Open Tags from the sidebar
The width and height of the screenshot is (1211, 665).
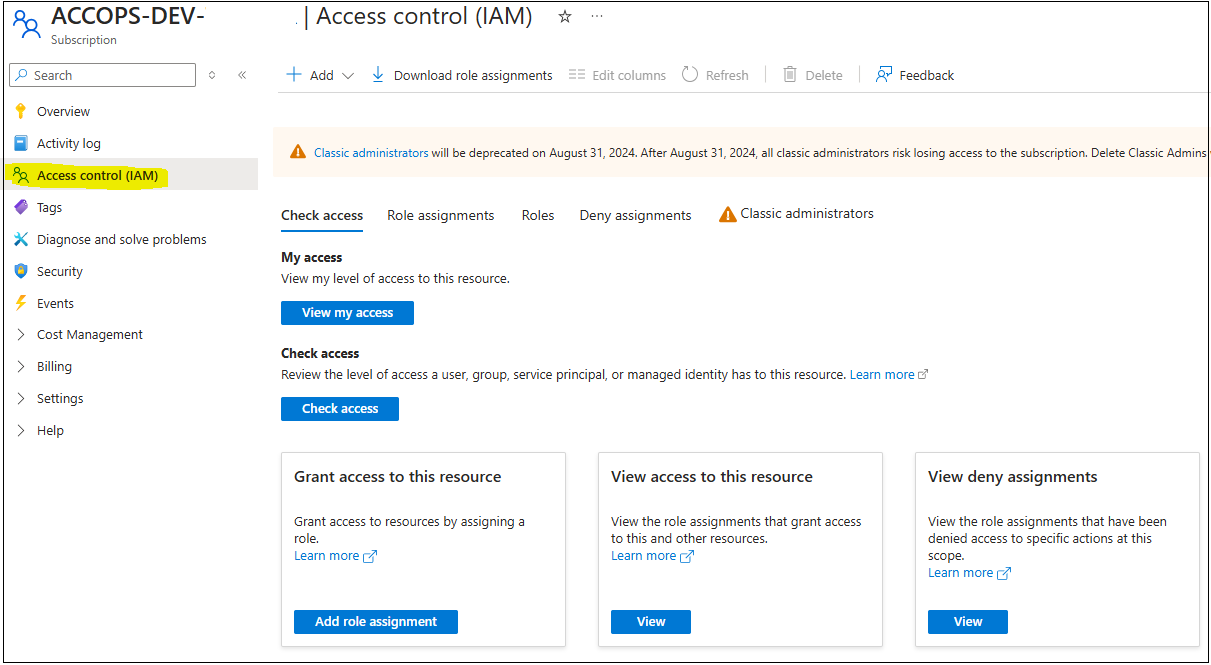point(49,207)
